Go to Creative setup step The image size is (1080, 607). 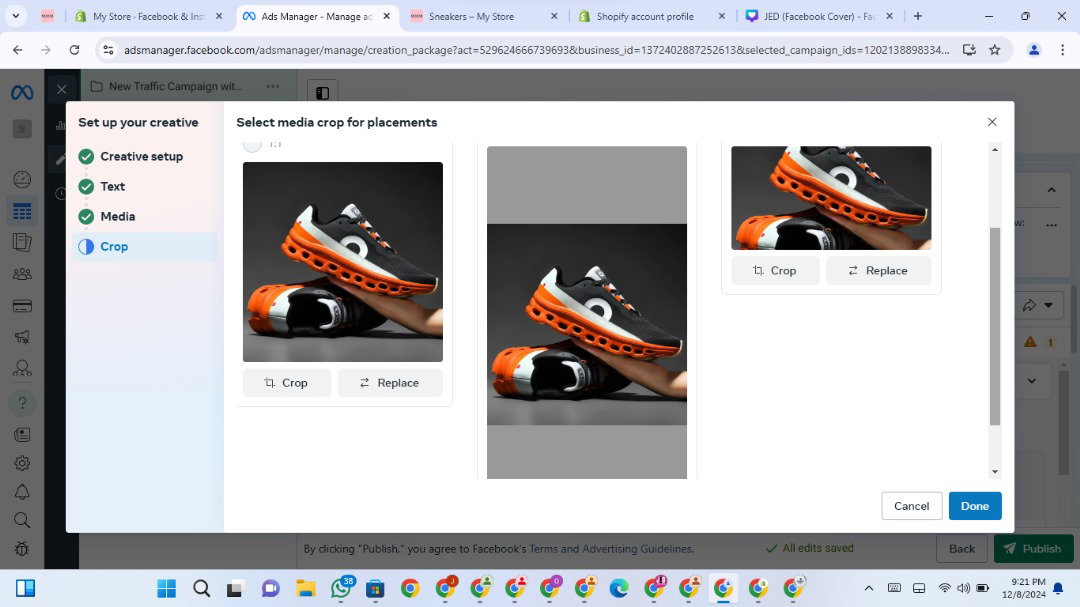[141, 156]
